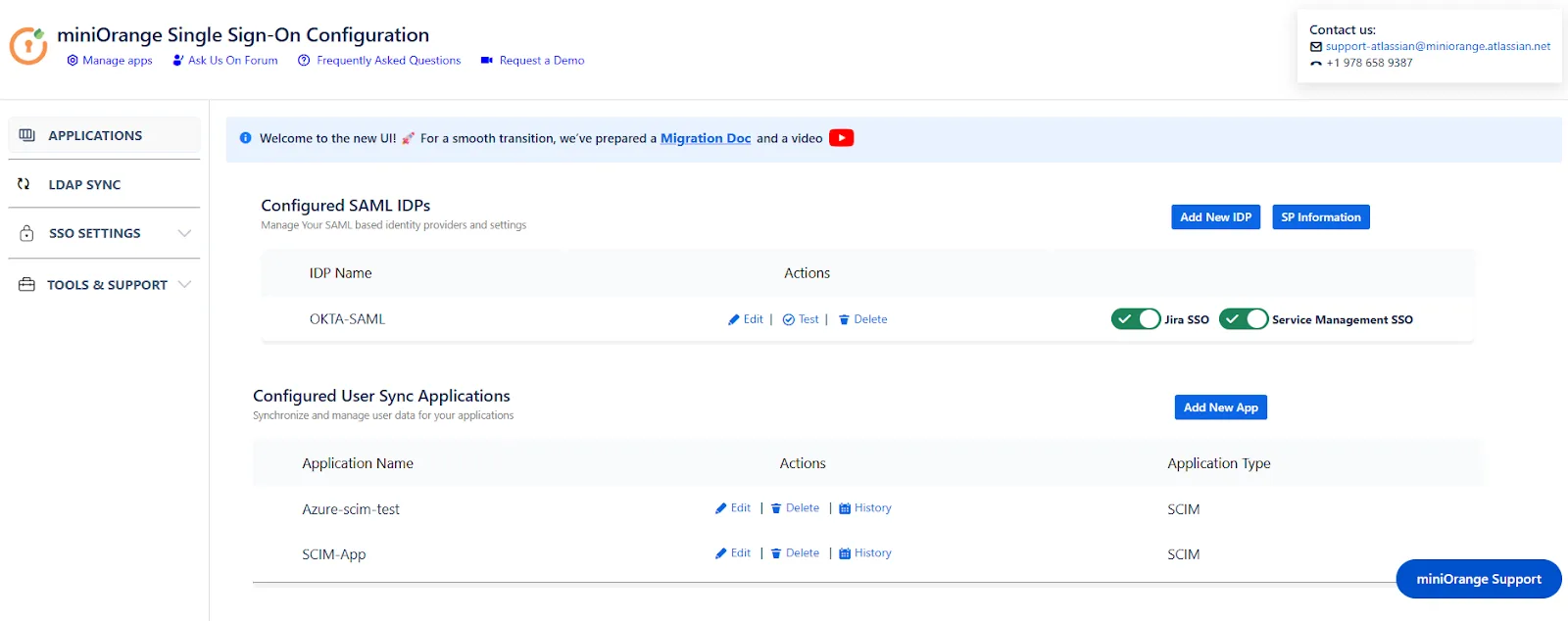Click the Azure-scim-test application name
The image size is (1568, 621).
(x=351, y=509)
